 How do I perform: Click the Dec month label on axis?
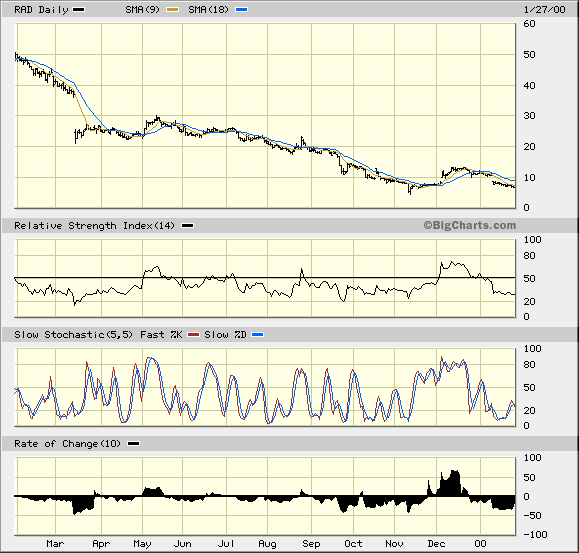click(x=436, y=544)
